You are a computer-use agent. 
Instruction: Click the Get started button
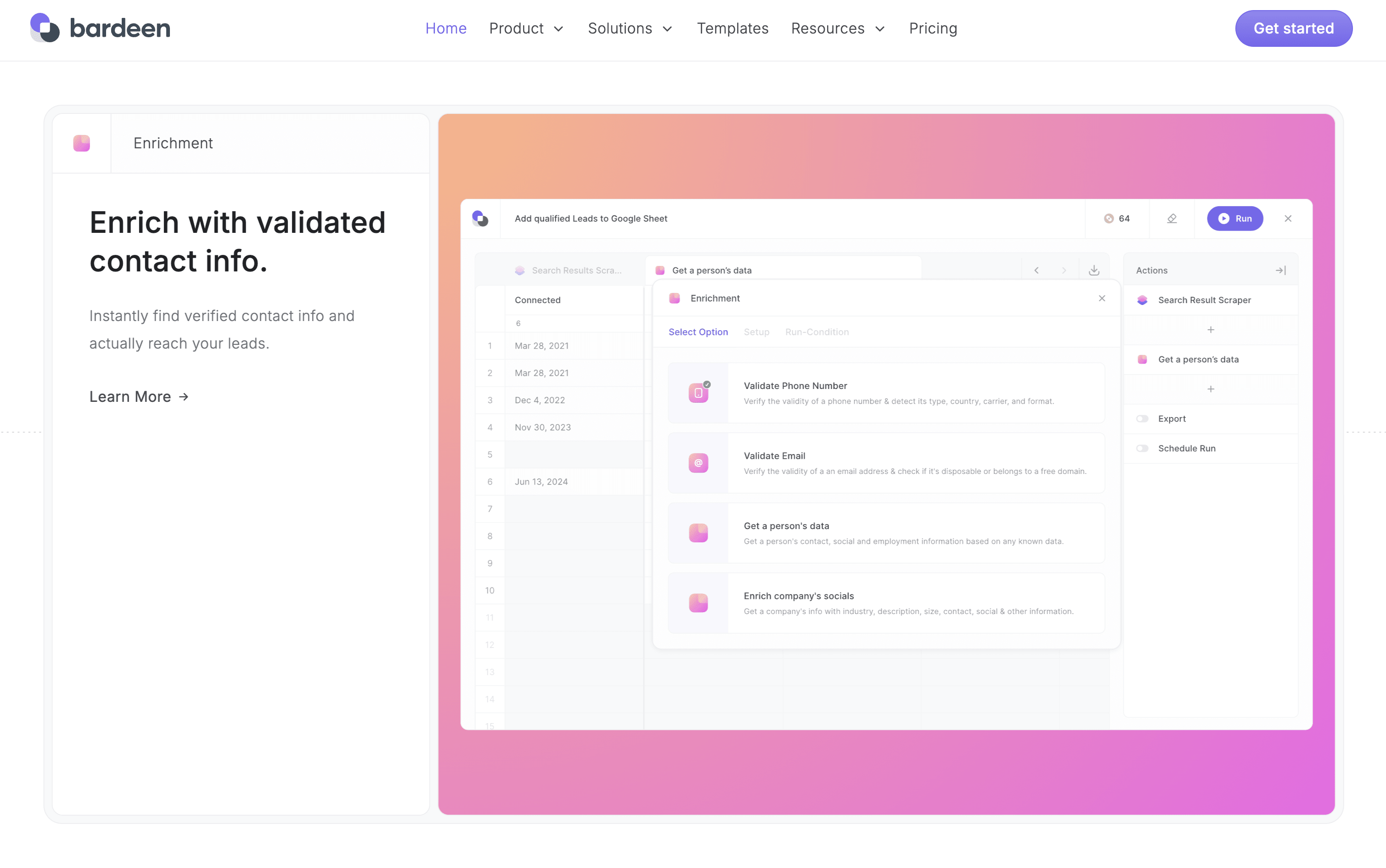pos(1294,28)
